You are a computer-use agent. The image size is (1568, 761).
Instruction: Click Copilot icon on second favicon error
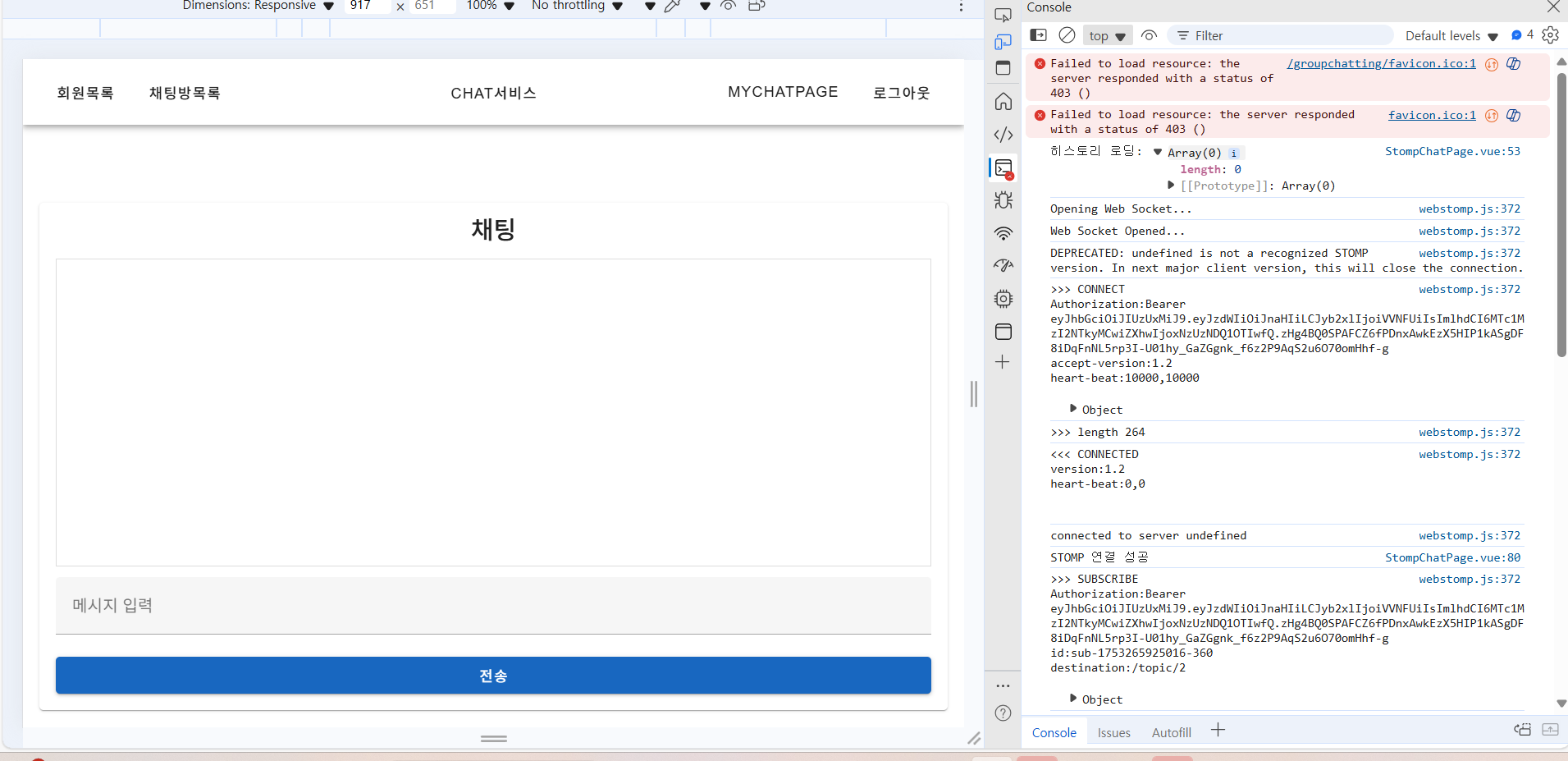click(x=1514, y=116)
